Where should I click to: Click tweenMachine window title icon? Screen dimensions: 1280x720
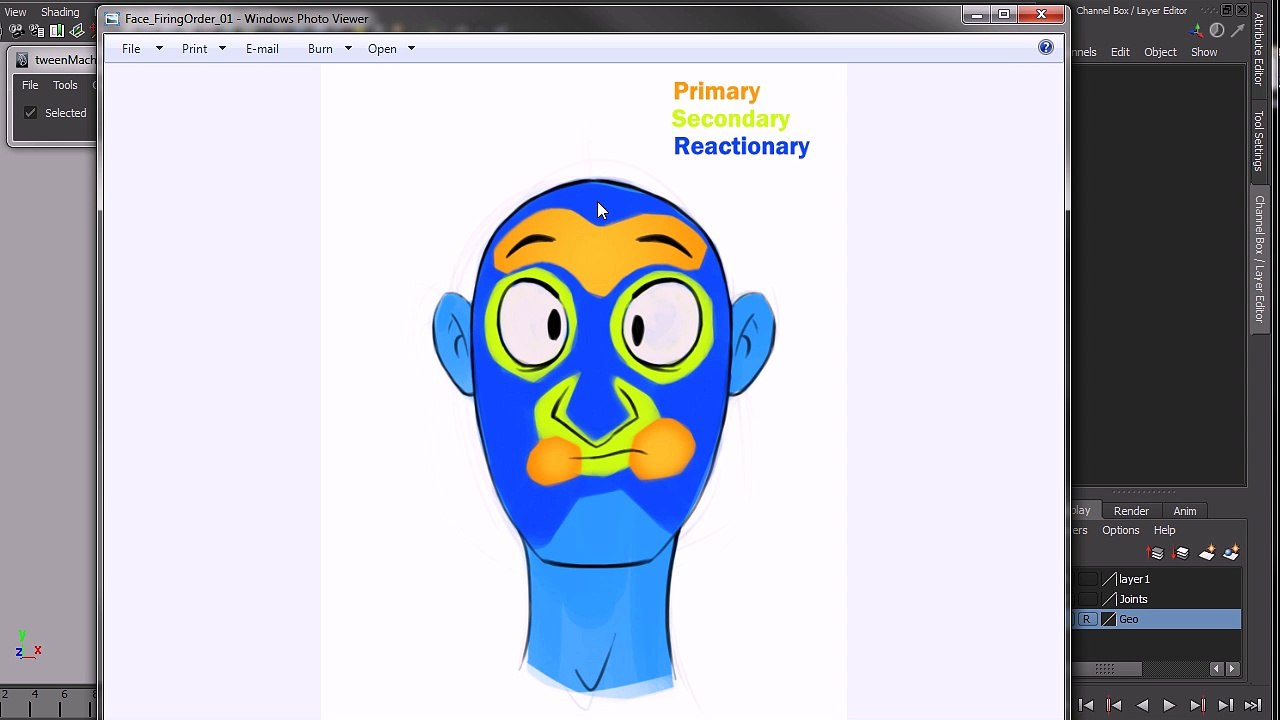22,59
